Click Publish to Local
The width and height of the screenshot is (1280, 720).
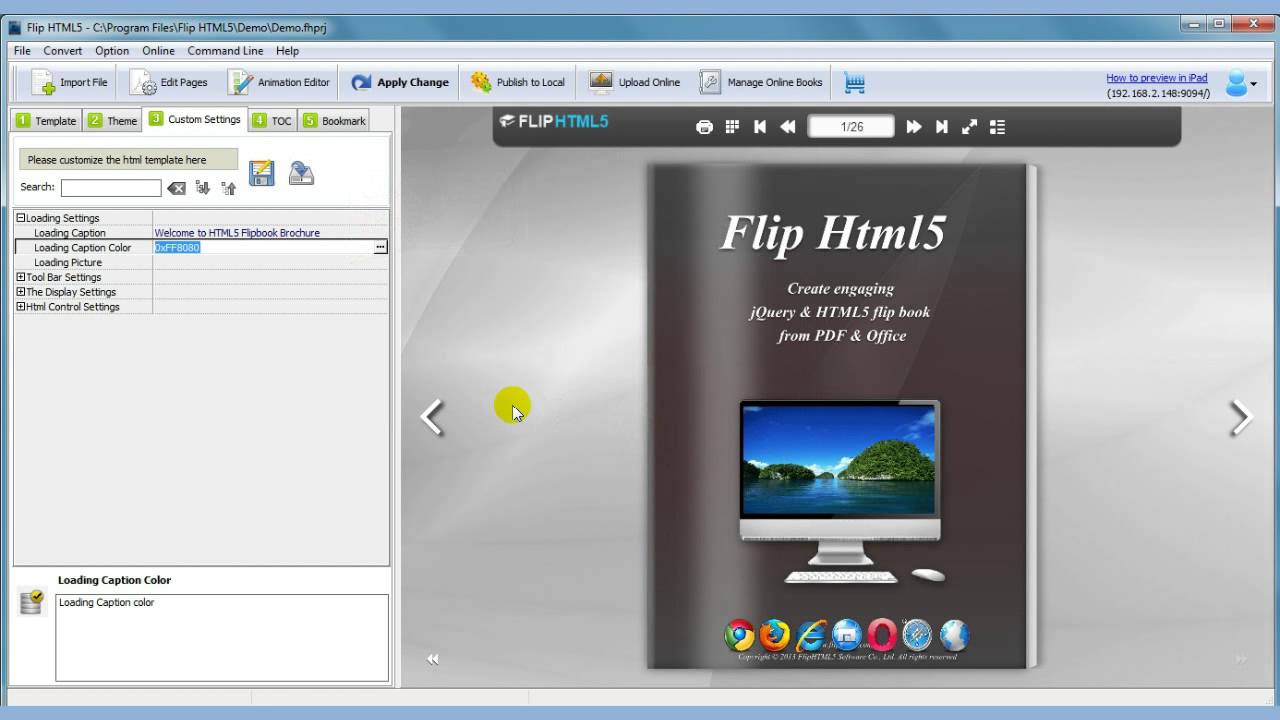coord(518,82)
